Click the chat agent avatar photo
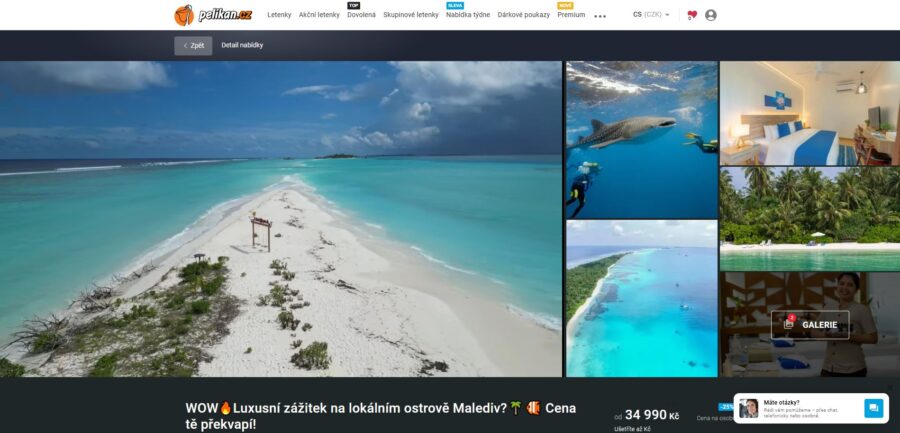Viewport: 900px width, 433px height. pyautogui.click(x=748, y=408)
